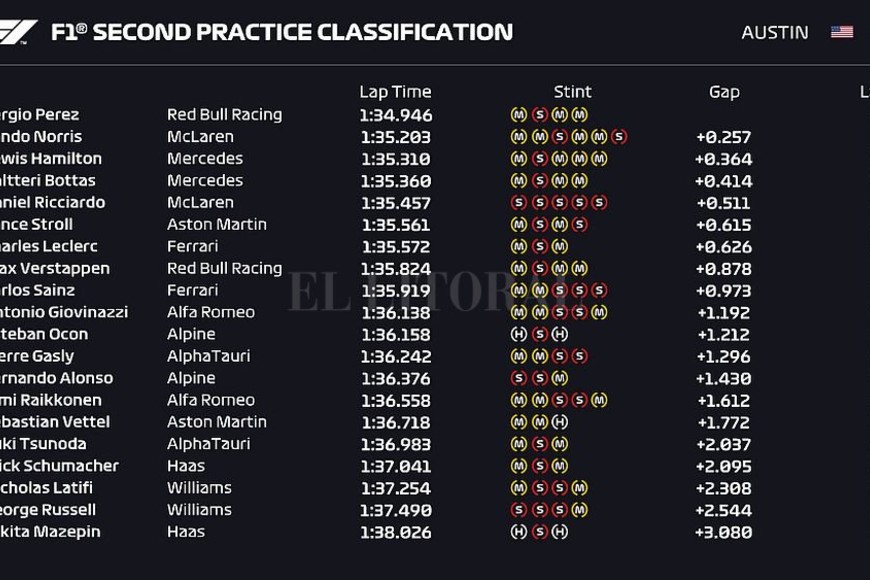Screen dimensions: 870x580
Task: Click the Lap Time column header
Action: [395, 92]
